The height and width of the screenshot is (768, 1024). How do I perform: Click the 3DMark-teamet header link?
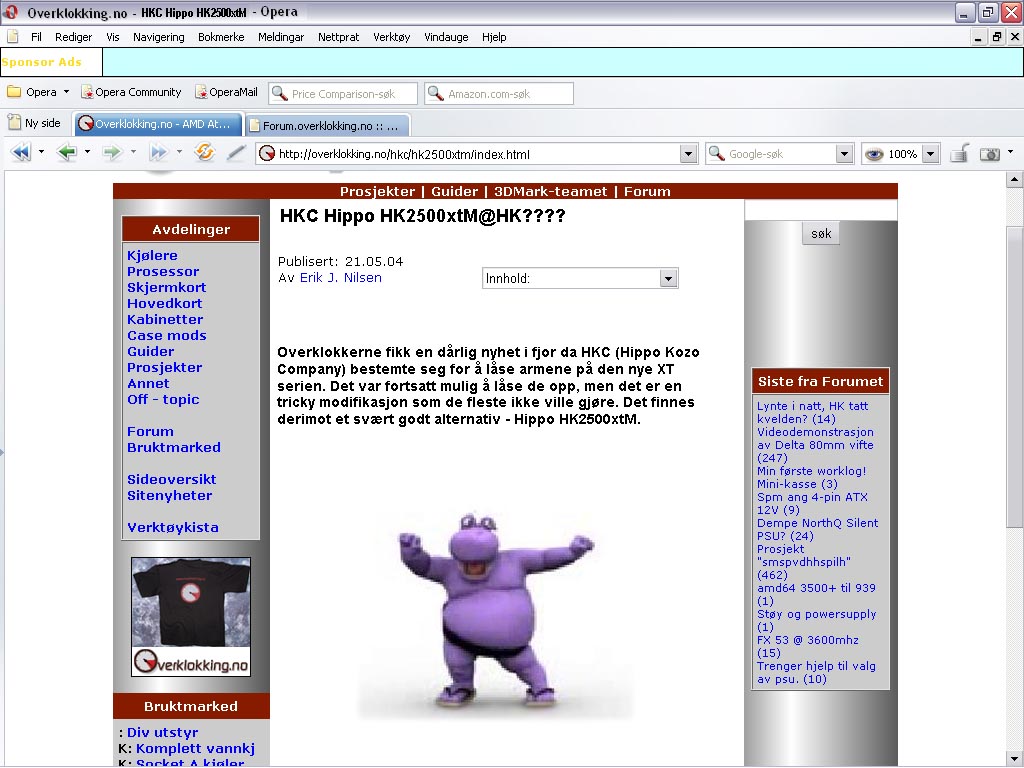pyautogui.click(x=551, y=191)
